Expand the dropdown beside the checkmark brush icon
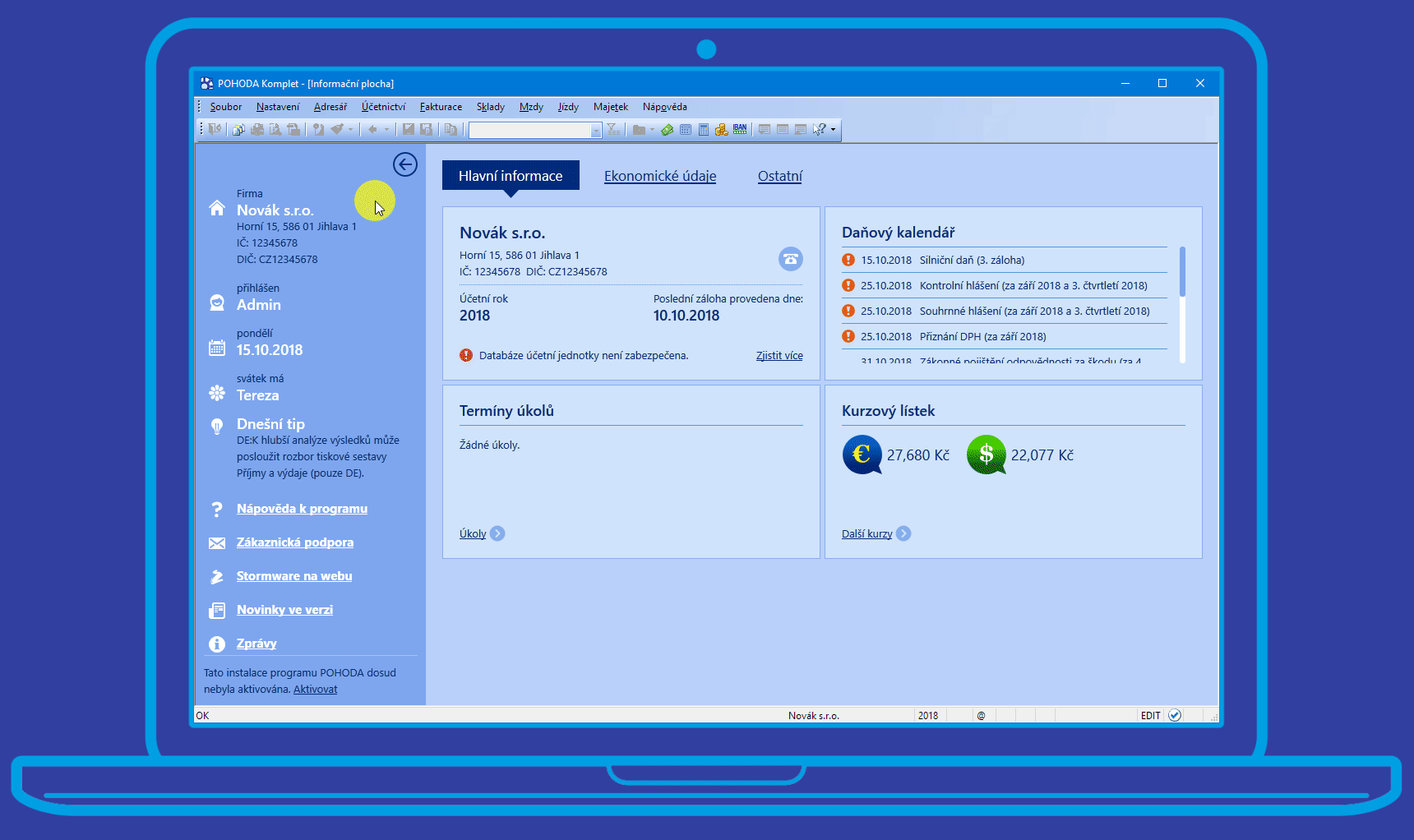1414x840 pixels. (350, 129)
